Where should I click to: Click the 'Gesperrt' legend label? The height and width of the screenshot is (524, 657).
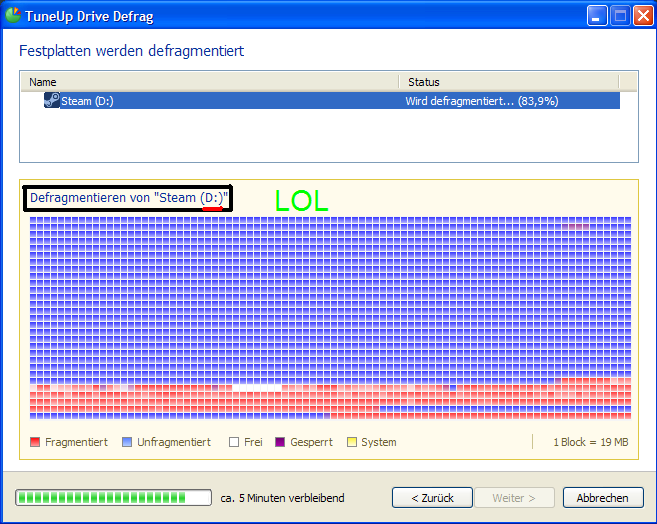click(311, 442)
